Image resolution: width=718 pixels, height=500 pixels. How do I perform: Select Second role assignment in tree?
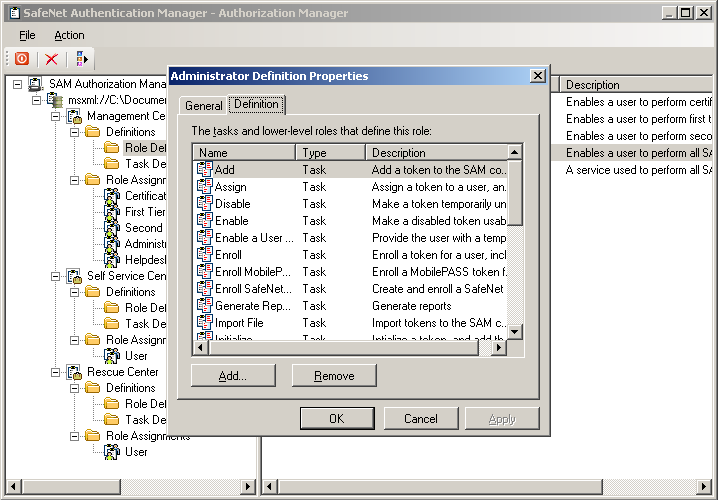[144, 228]
